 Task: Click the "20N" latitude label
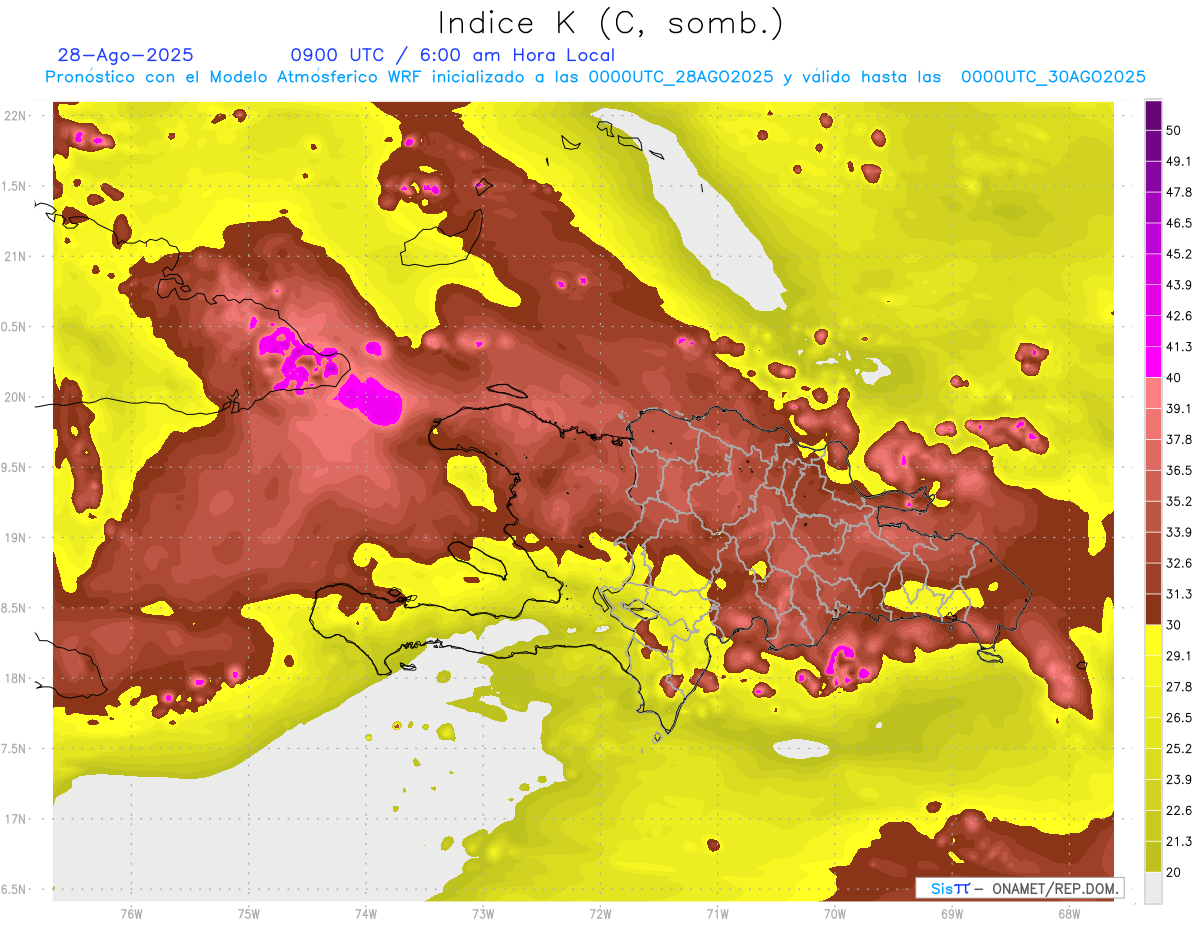tap(16, 397)
